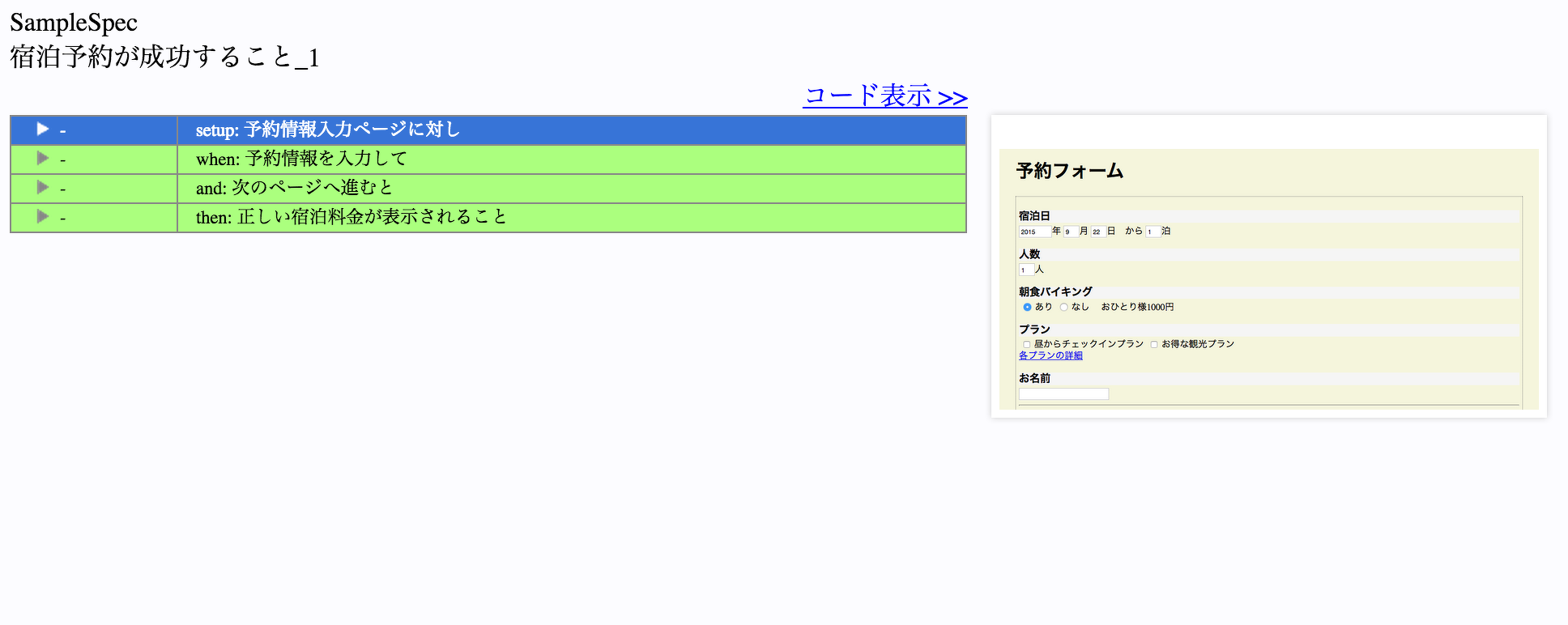Click the お名前 text input field

tap(1063, 394)
